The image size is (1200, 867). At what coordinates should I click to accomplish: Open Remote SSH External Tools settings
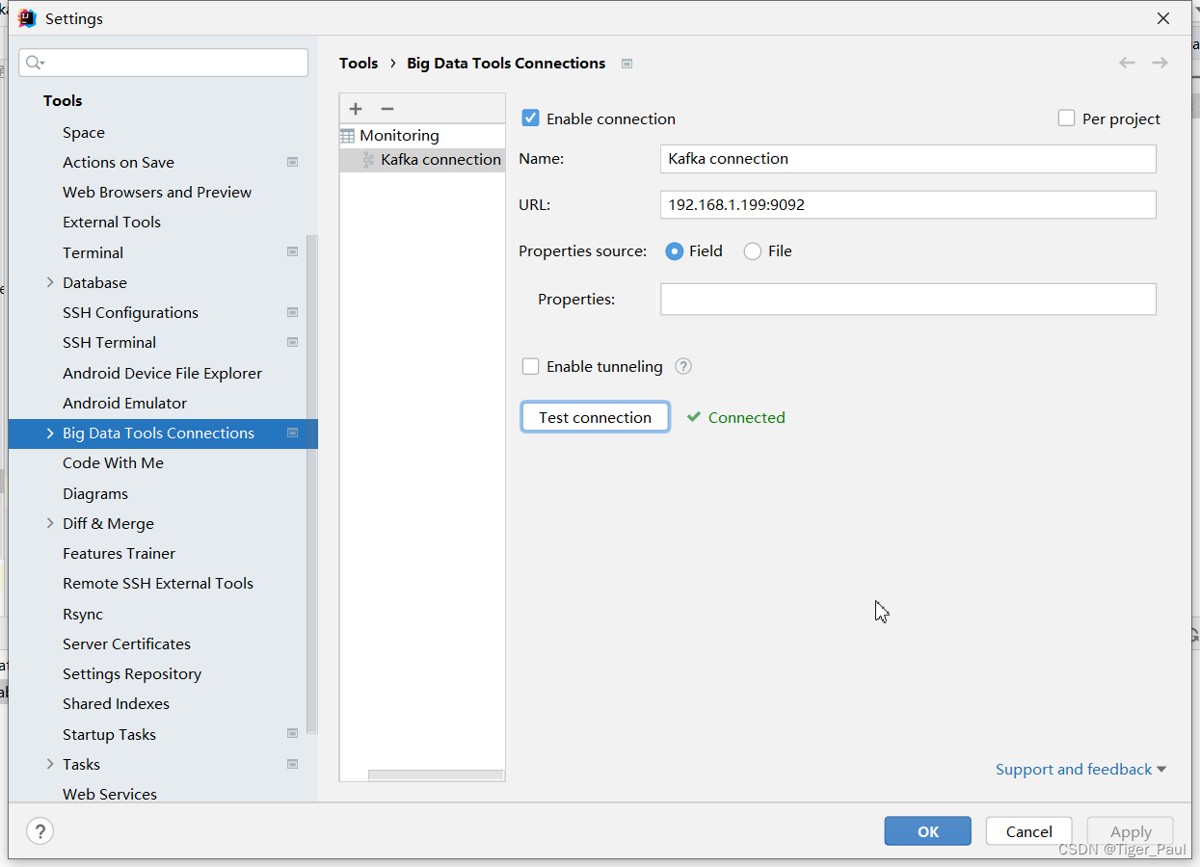(158, 583)
